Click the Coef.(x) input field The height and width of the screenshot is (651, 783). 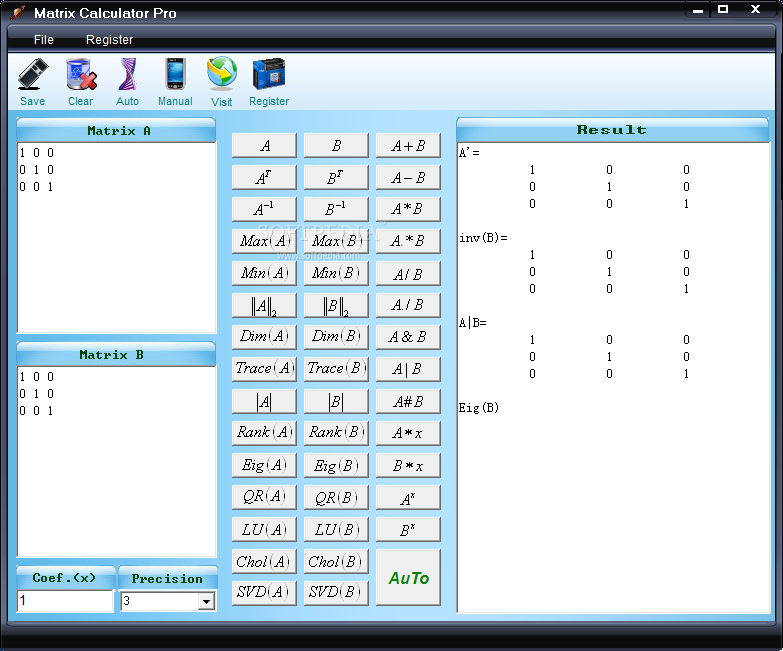click(65, 601)
